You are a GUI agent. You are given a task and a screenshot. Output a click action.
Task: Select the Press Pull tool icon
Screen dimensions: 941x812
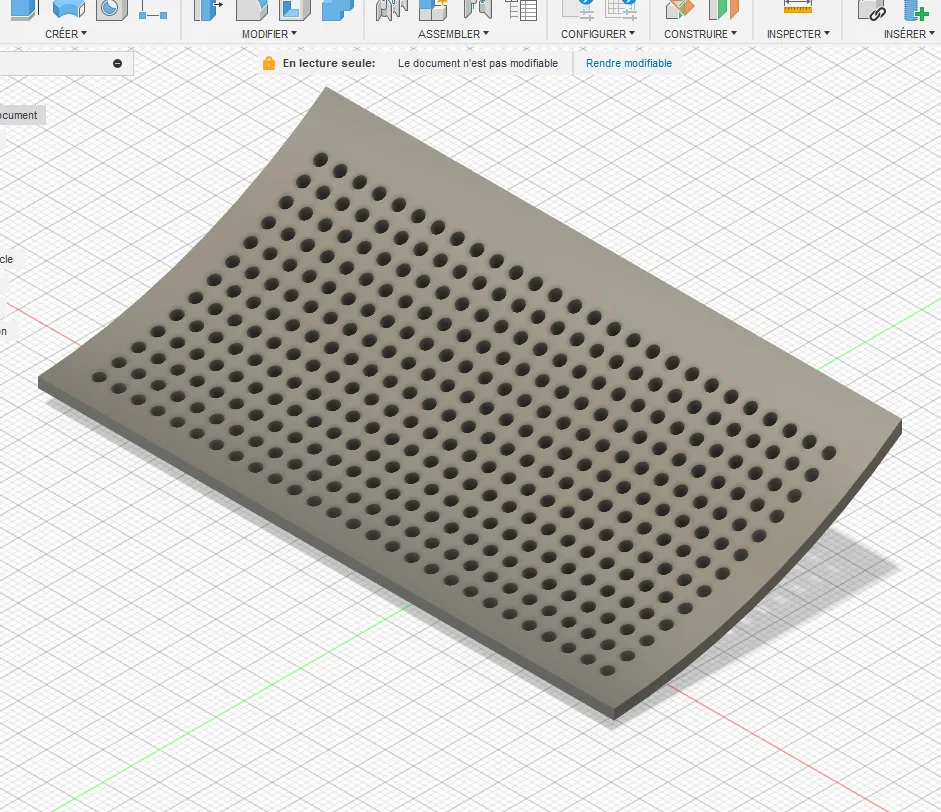point(208,9)
